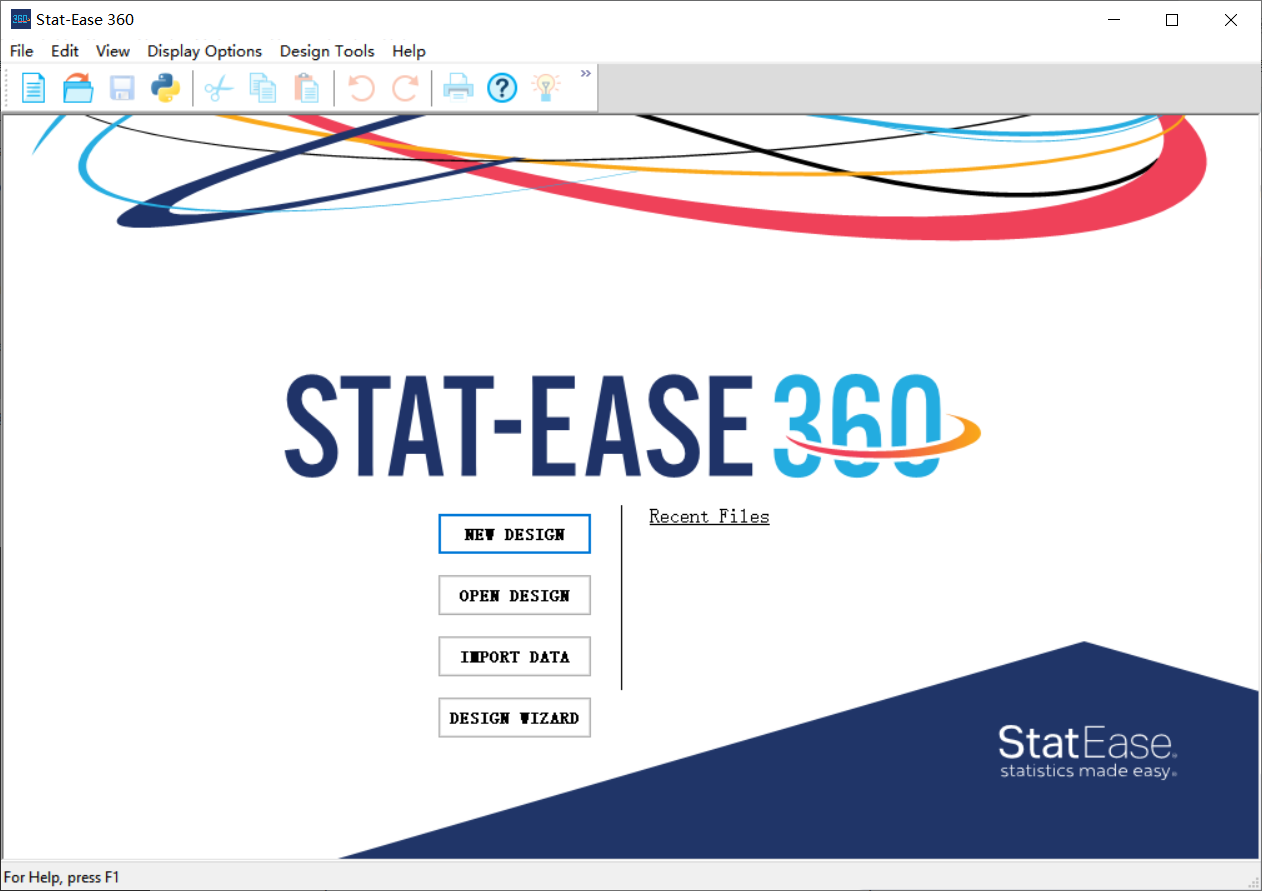
Task: Click the light bulb tips icon
Action: pyautogui.click(x=545, y=88)
